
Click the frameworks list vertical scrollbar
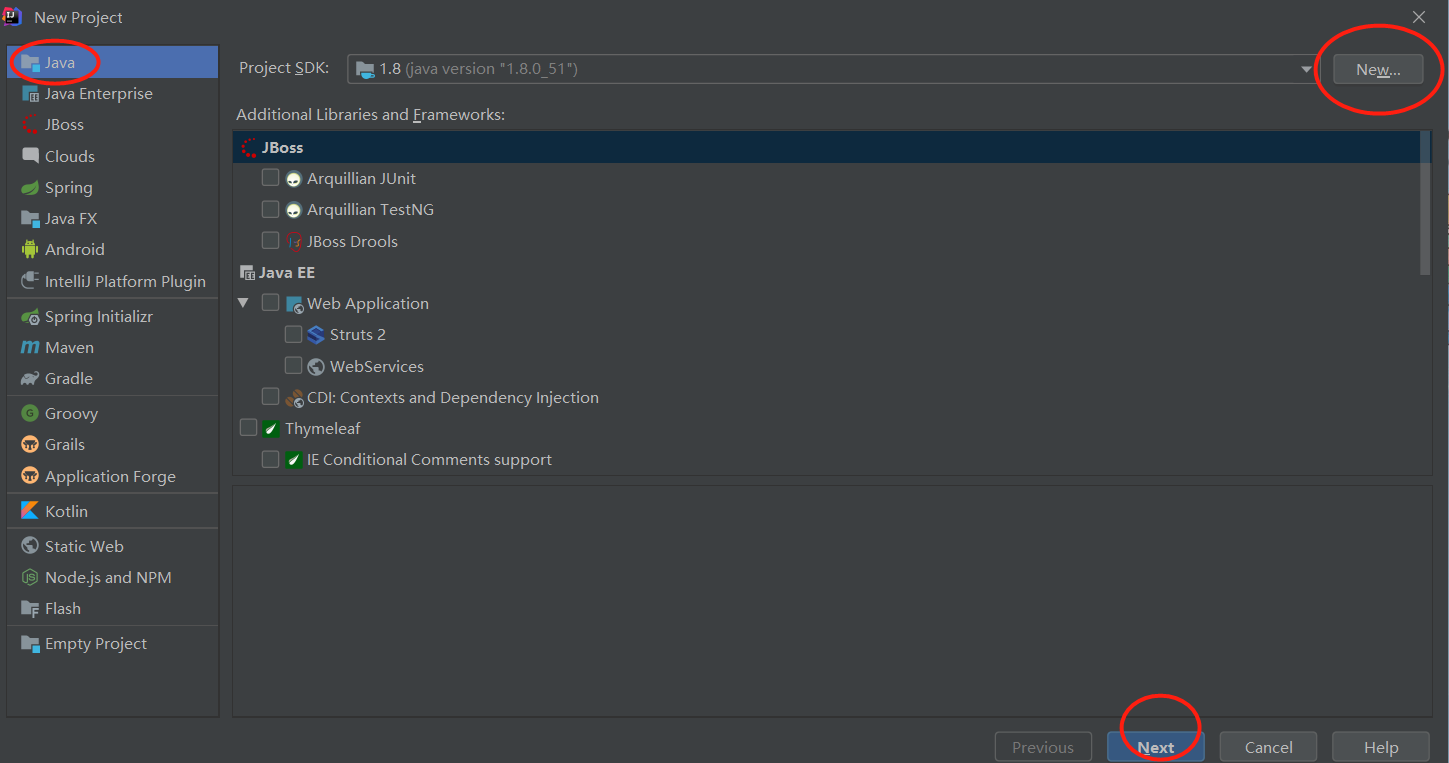click(1425, 205)
